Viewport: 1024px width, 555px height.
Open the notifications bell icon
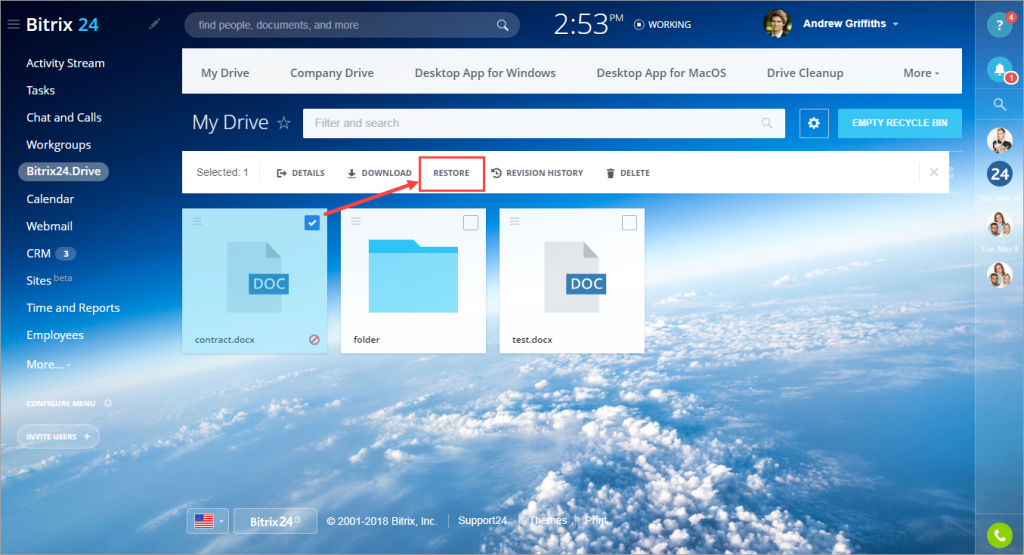click(x=999, y=69)
